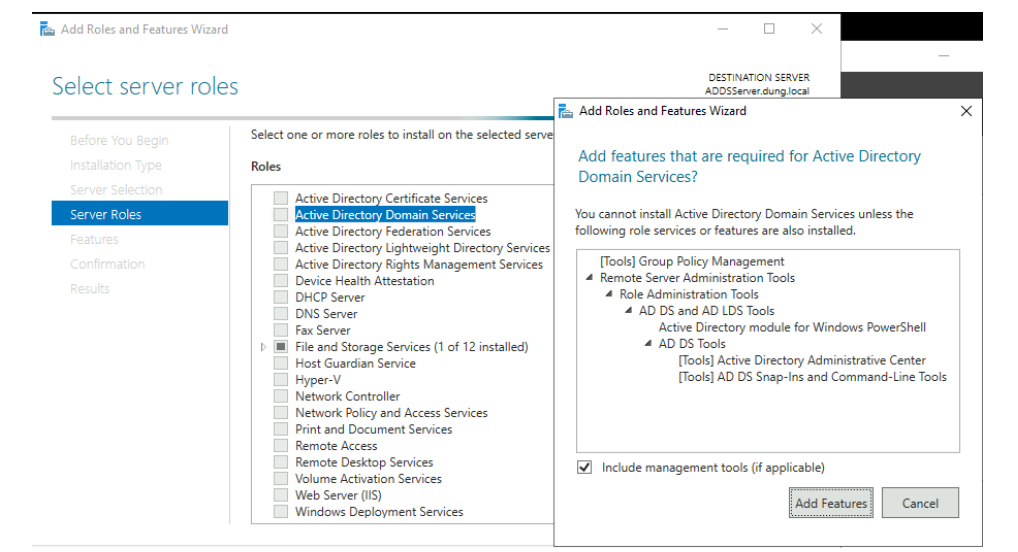Select AD DS Tools label
Viewport: 1018px width, 552px height.
point(692,344)
